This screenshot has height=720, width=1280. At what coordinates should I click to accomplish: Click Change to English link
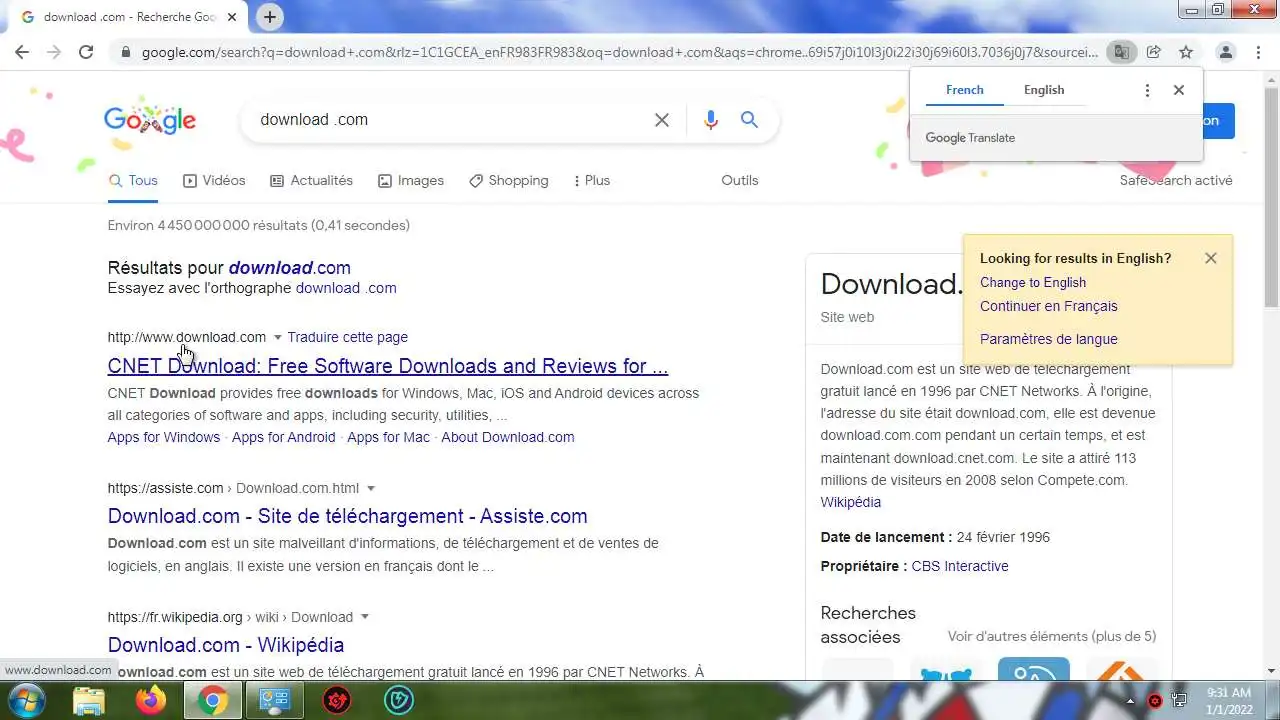coord(1033,283)
